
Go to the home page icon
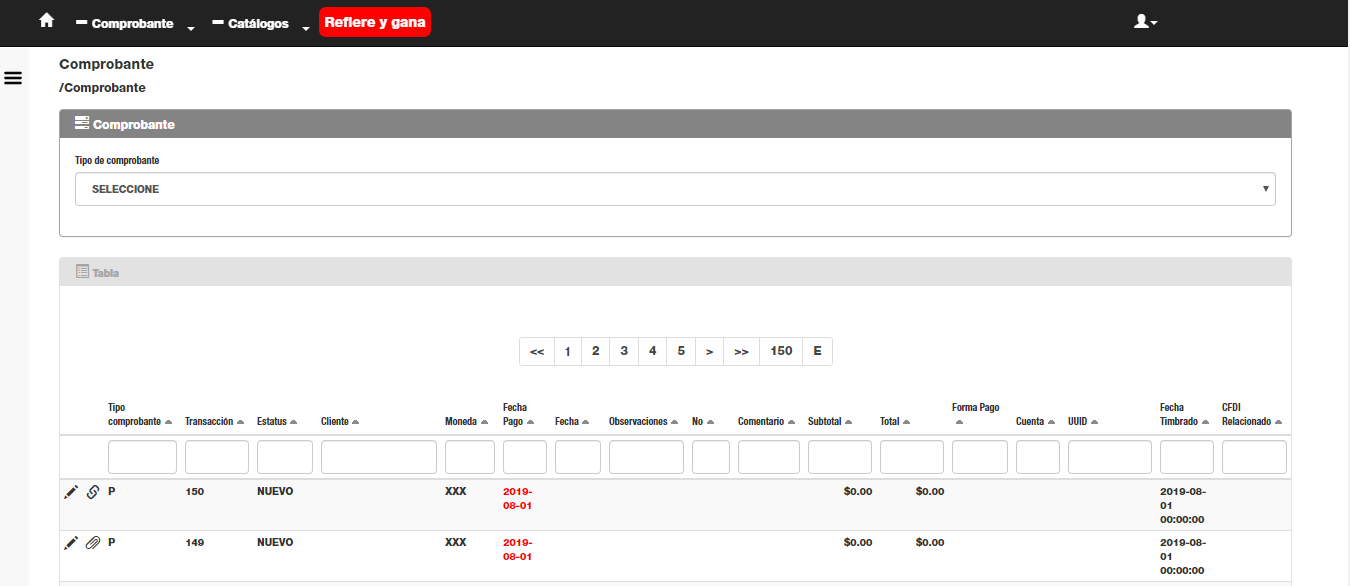coord(46,20)
